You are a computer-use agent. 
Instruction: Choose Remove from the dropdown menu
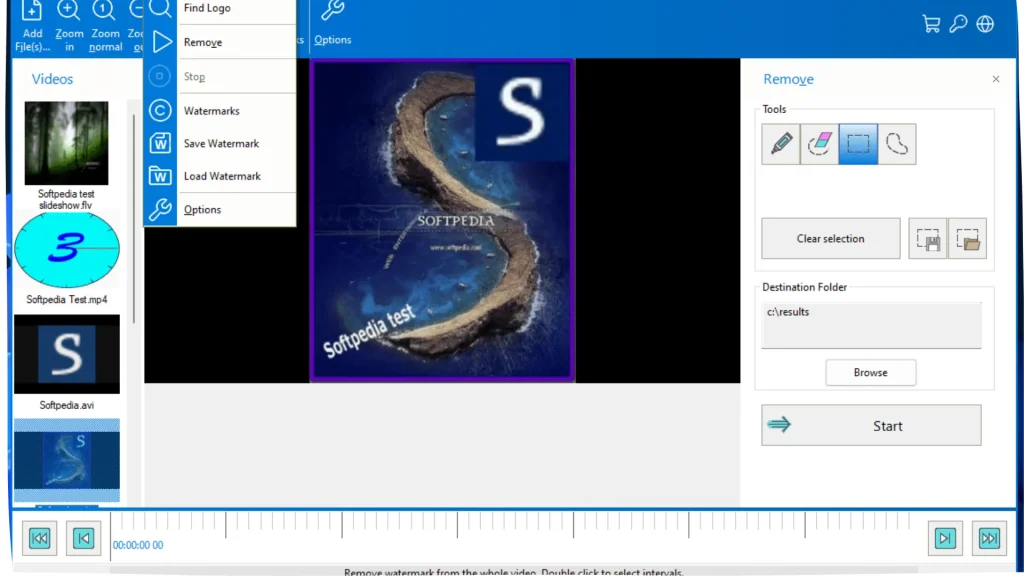203,42
